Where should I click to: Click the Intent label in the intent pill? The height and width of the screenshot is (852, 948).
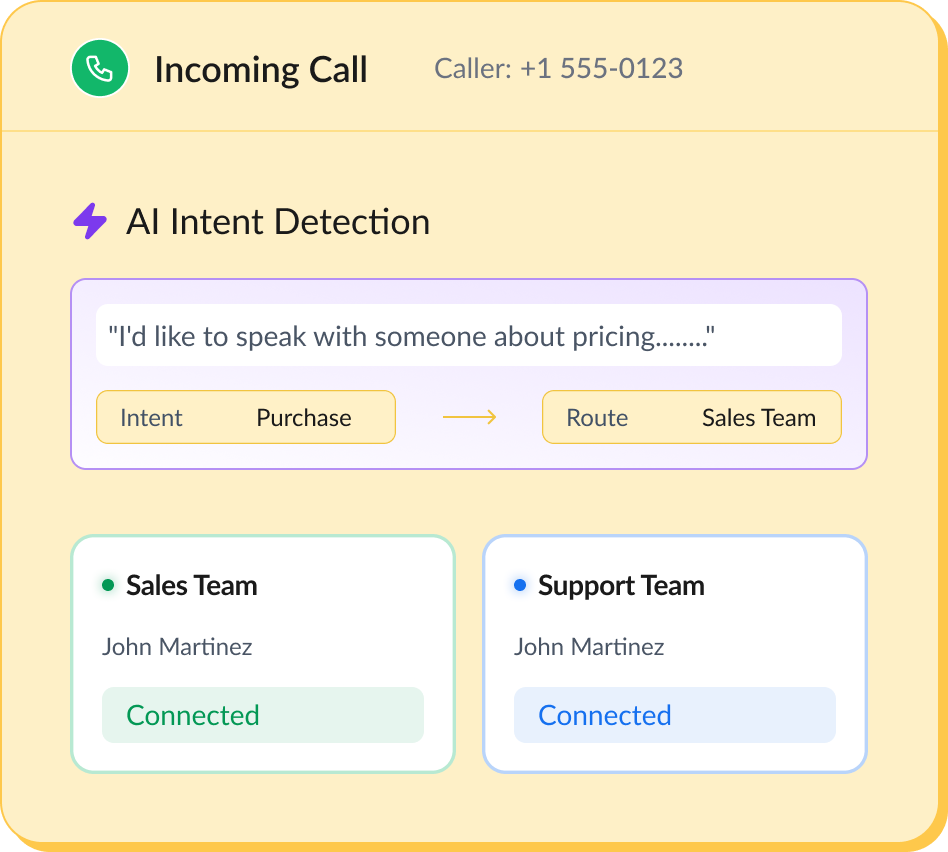point(151,418)
